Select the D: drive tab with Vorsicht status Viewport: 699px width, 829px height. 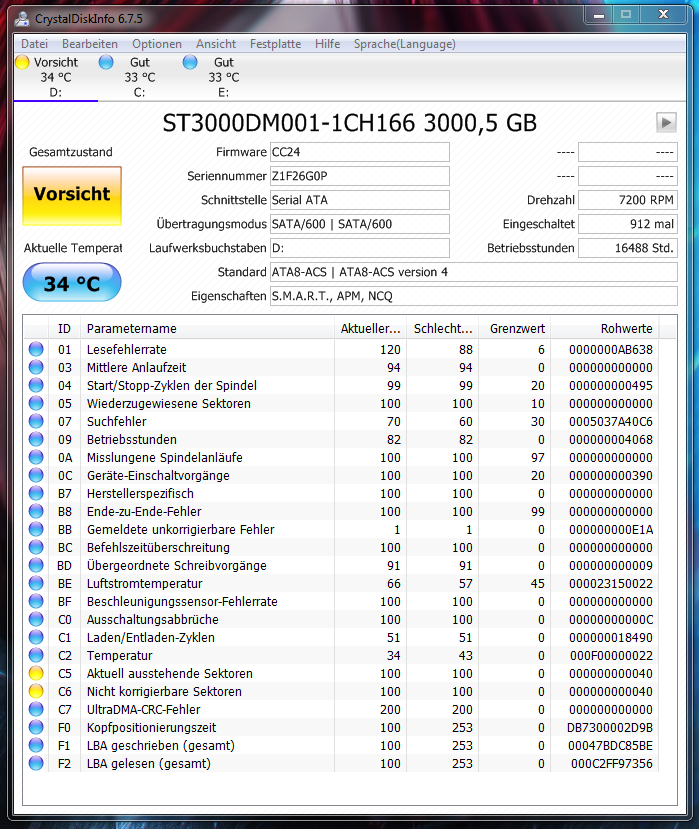tap(56, 77)
